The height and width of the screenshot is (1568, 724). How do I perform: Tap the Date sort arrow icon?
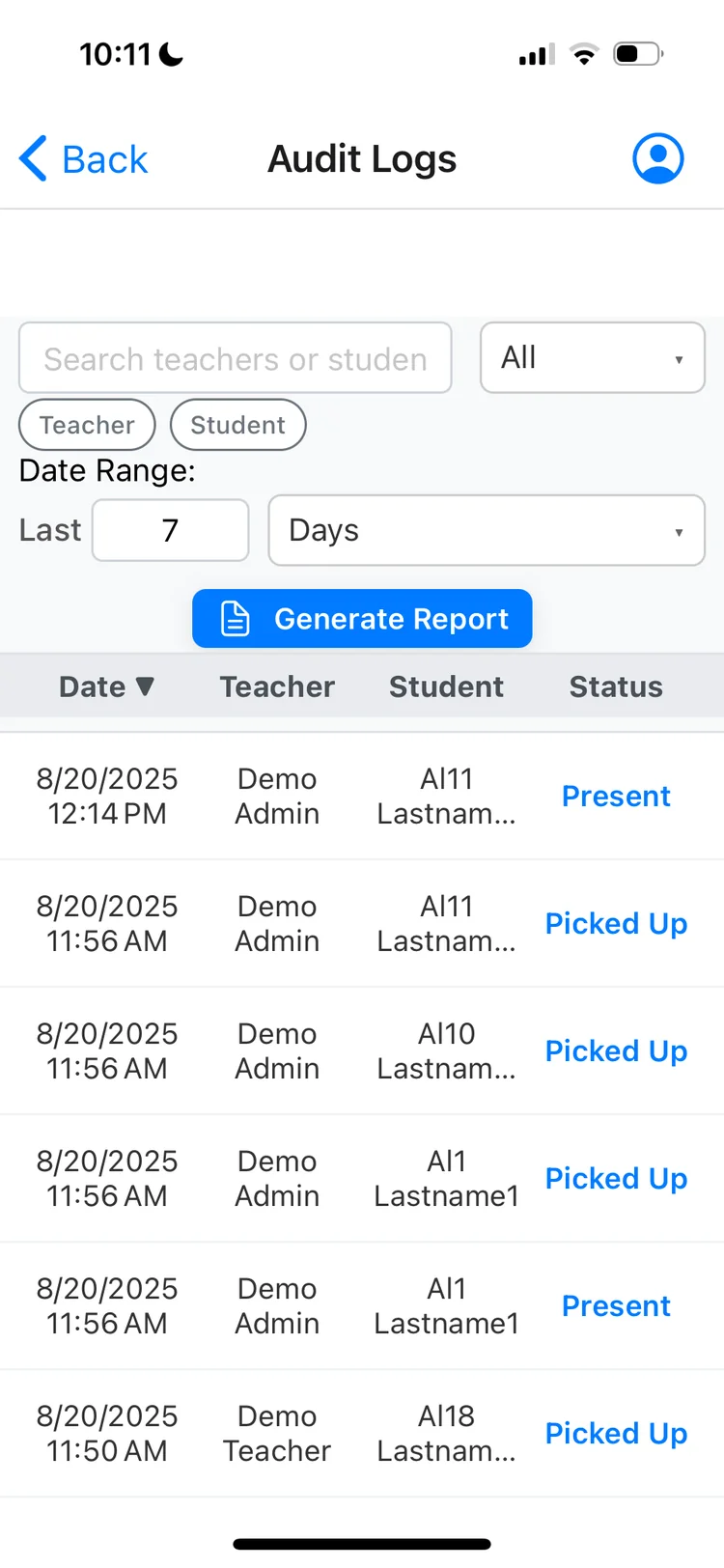(x=146, y=686)
